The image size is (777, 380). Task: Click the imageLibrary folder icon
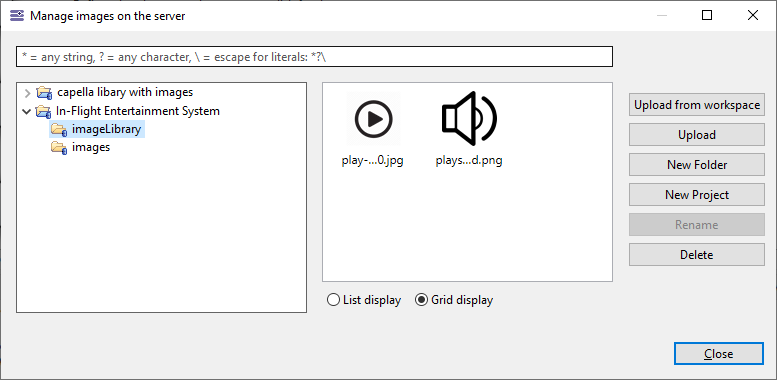click(x=59, y=130)
